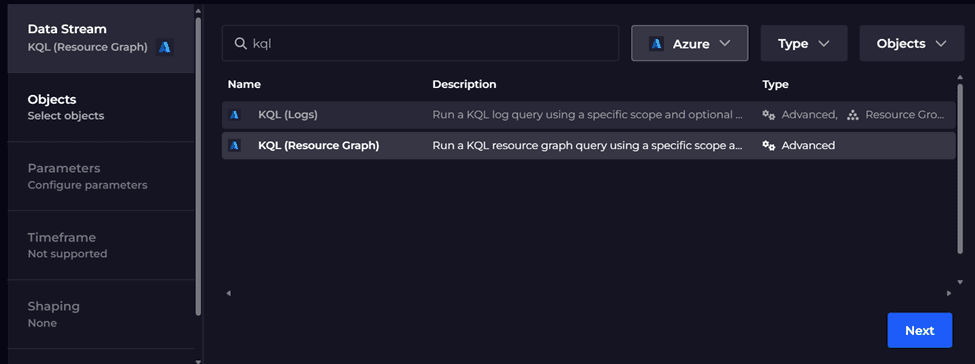Select the KQL (Logs) data stream
The width and height of the screenshot is (975, 364).
pyautogui.click(x=588, y=115)
